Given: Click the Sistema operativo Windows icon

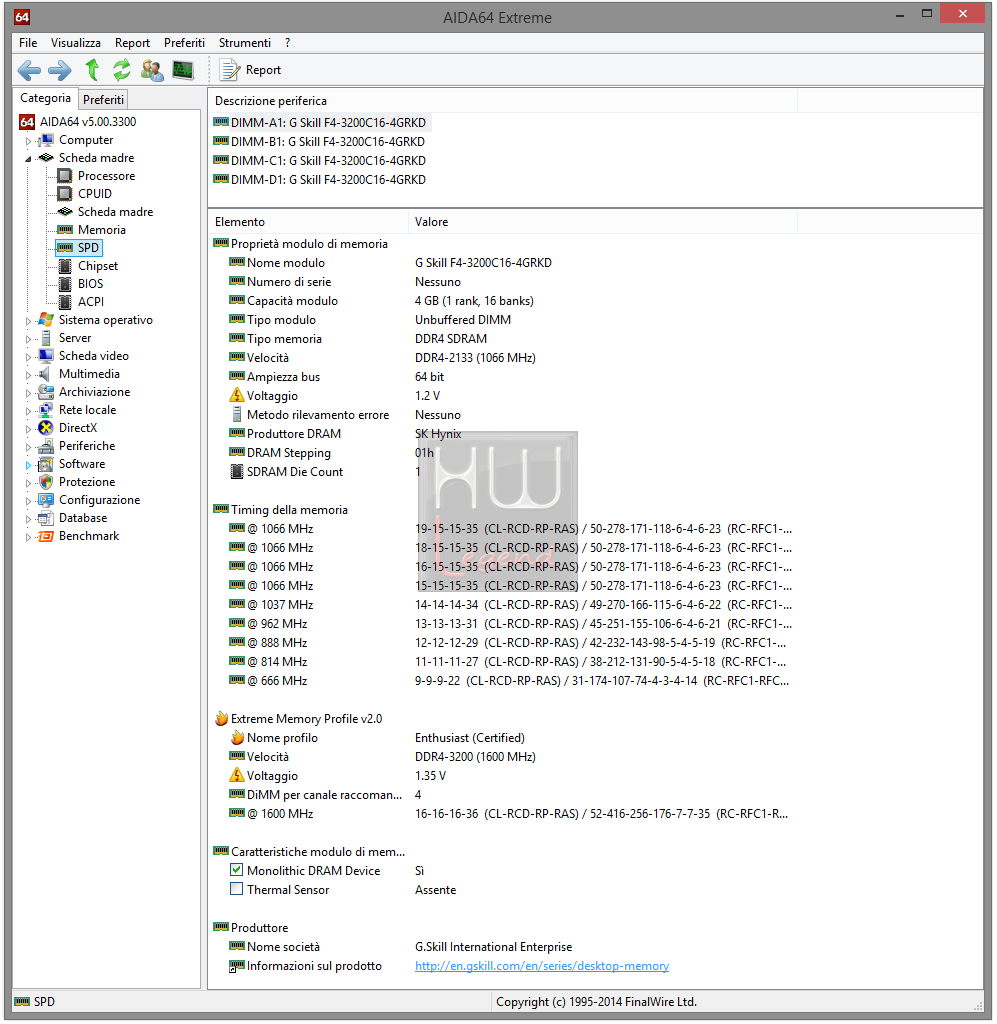Looking at the screenshot, I should (x=46, y=320).
